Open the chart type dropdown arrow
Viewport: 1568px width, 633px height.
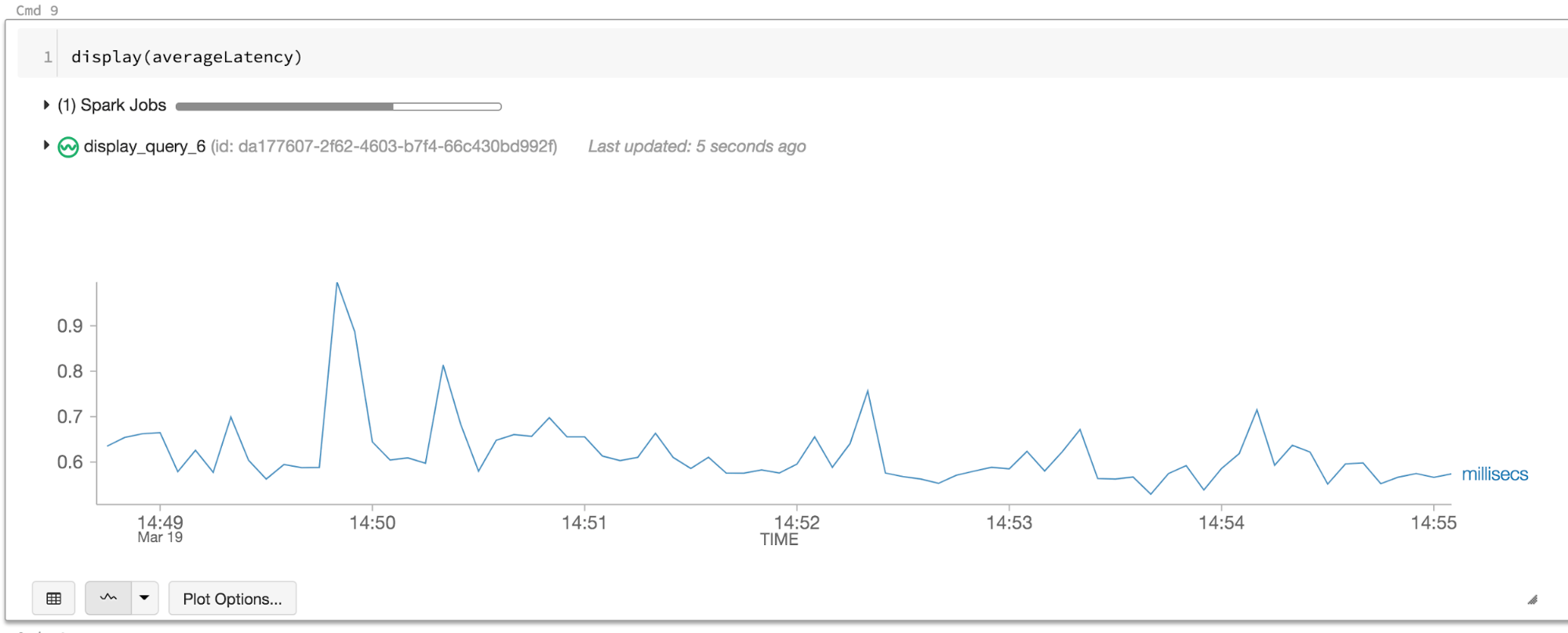tap(144, 598)
